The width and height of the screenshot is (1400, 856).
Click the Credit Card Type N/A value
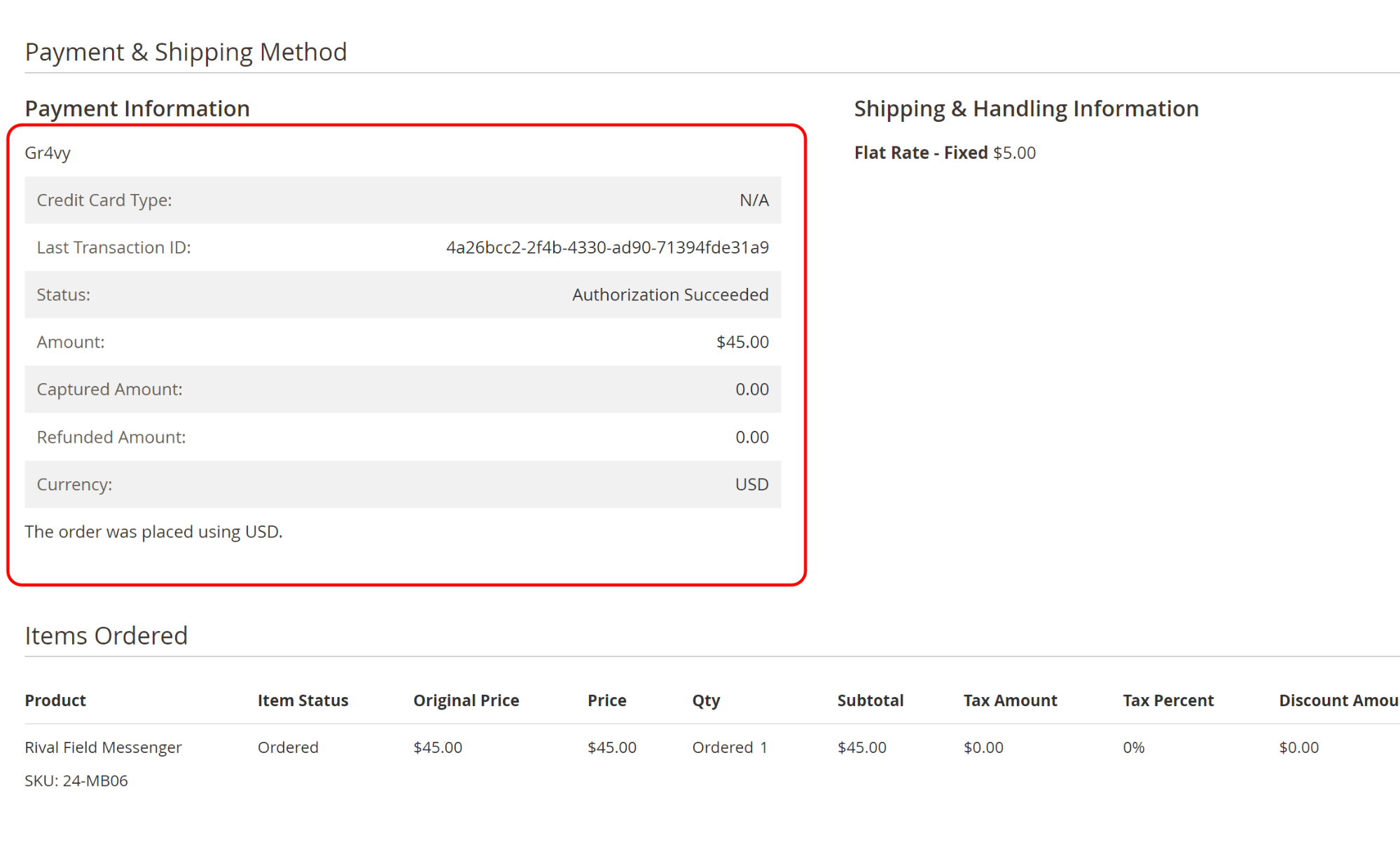pyautogui.click(x=754, y=200)
